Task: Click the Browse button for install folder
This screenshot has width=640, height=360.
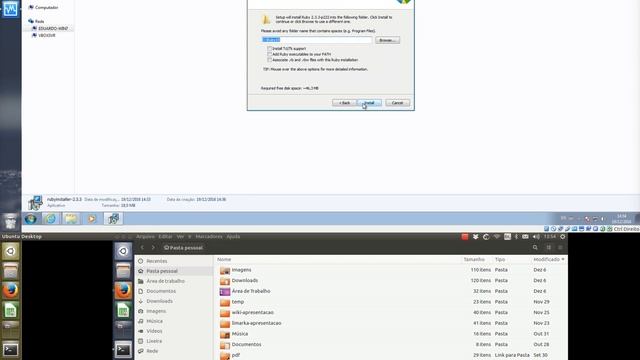Action: click(x=387, y=40)
